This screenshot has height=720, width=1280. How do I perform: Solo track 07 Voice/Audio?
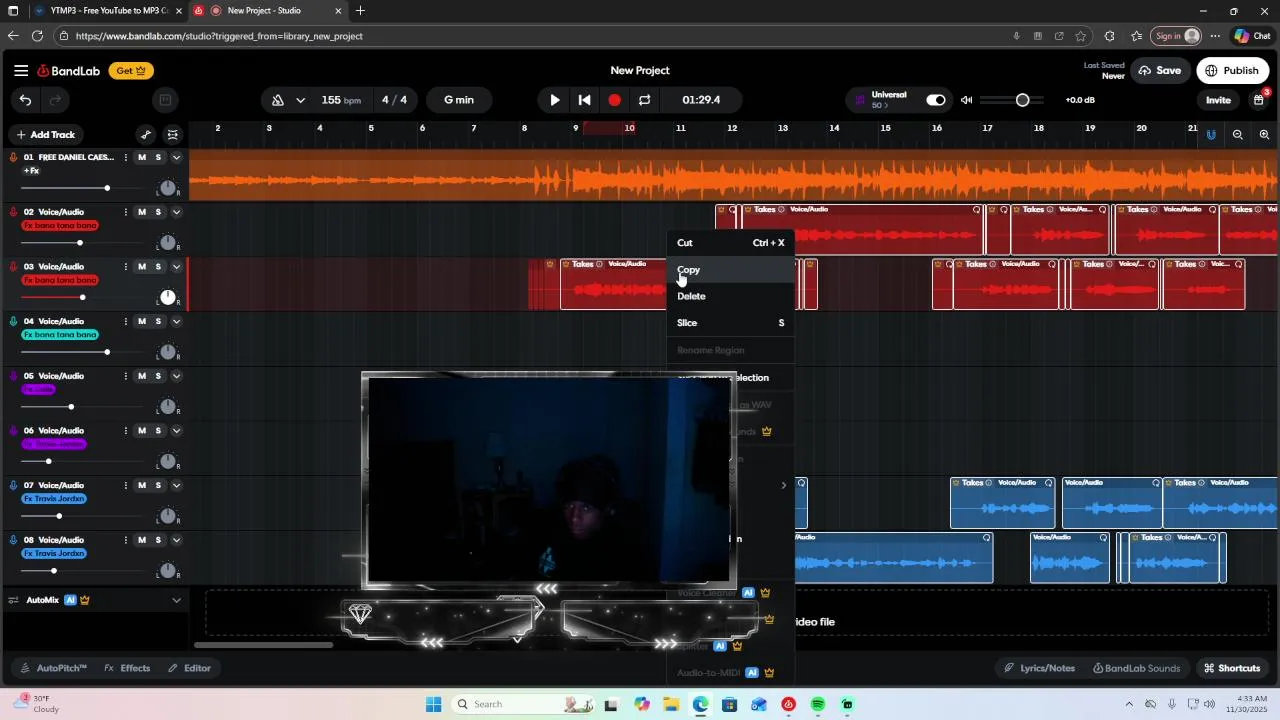(x=158, y=486)
